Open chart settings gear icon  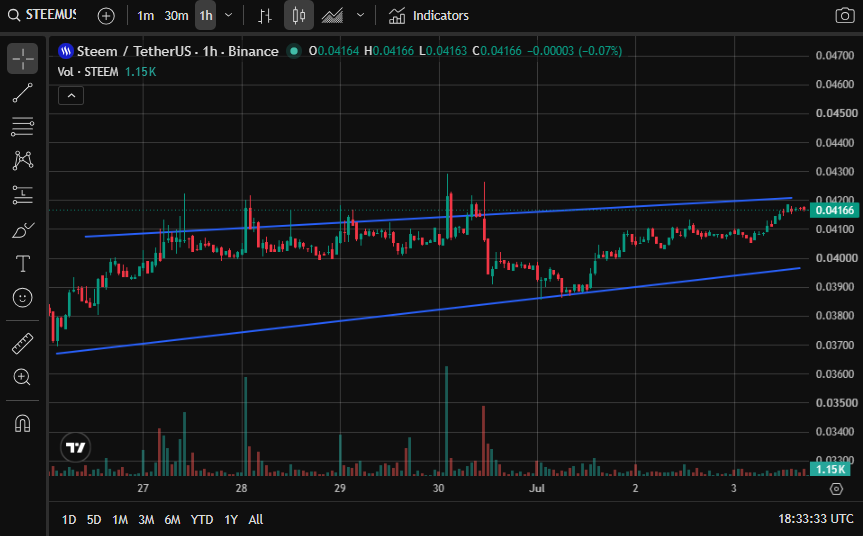(x=836, y=489)
